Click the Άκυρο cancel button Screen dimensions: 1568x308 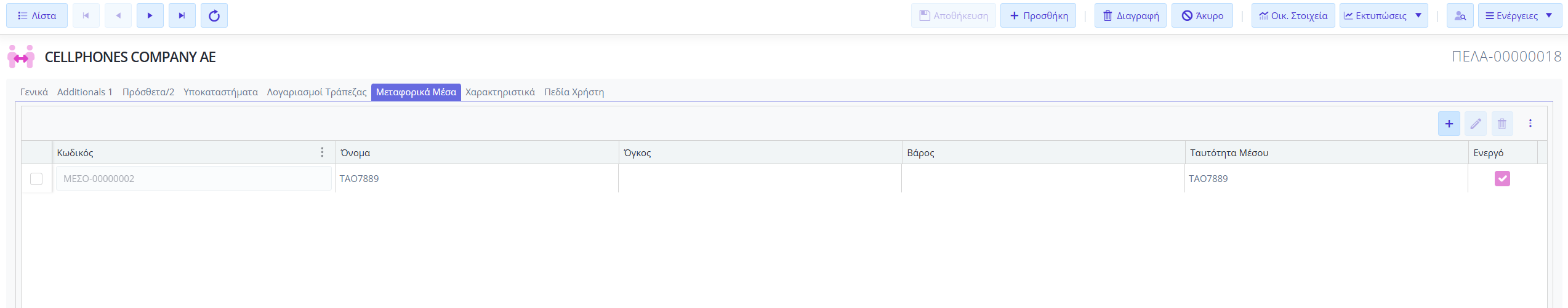tap(1202, 15)
